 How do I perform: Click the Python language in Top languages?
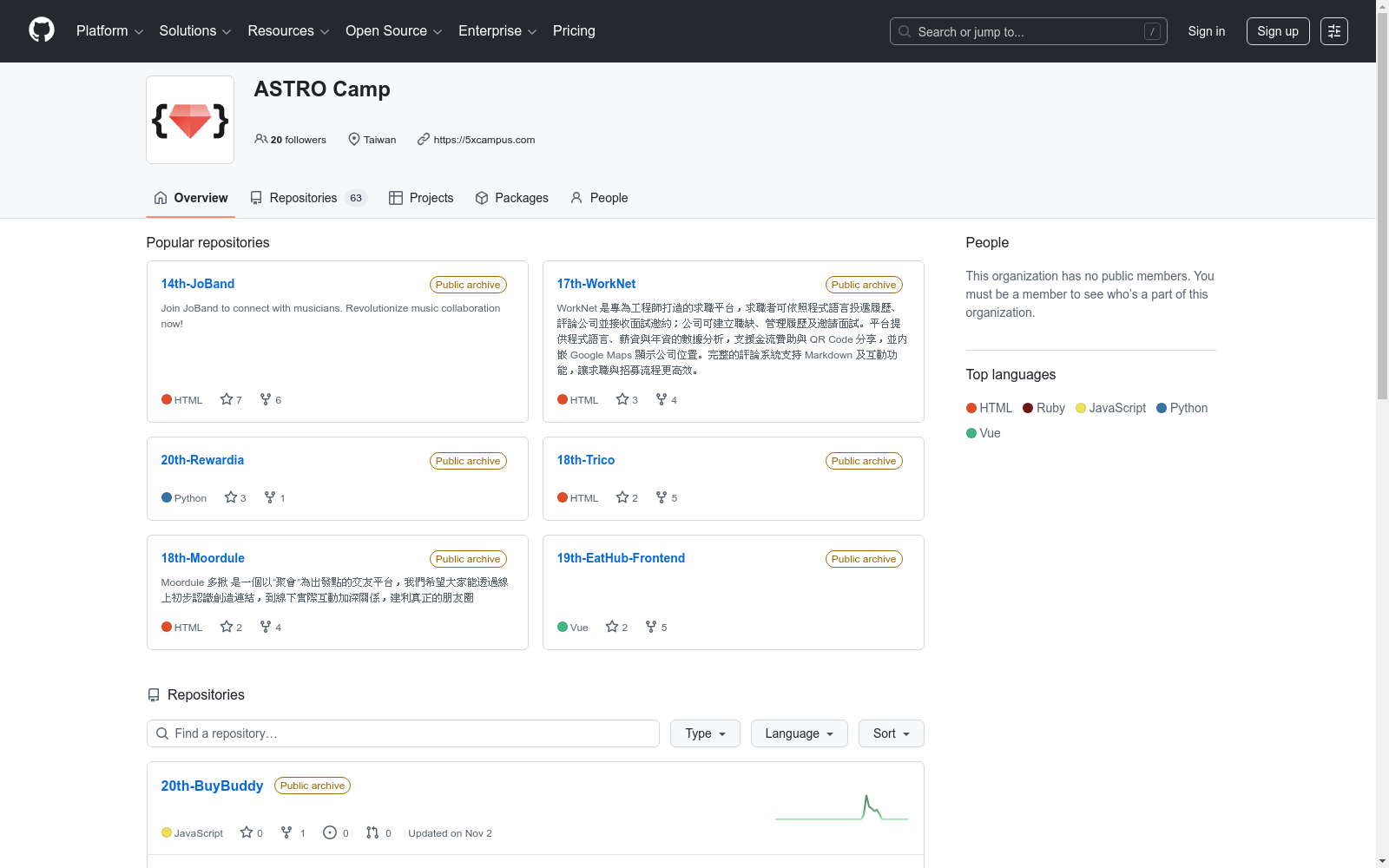click(x=1182, y=408)
